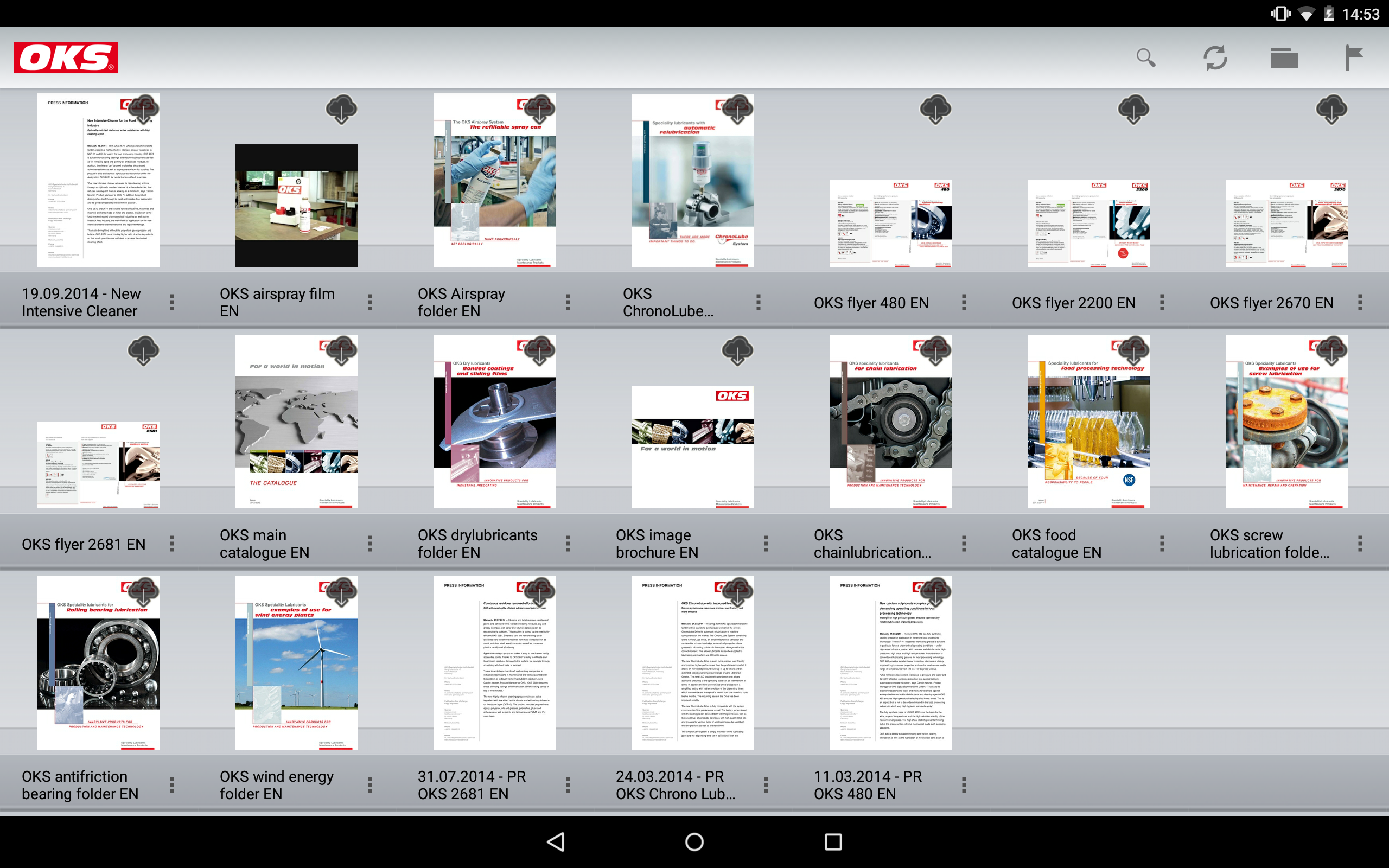Open the folder icon in toolbar
This screenshot has width=1389, height=868.
[x=1284, y=58]
